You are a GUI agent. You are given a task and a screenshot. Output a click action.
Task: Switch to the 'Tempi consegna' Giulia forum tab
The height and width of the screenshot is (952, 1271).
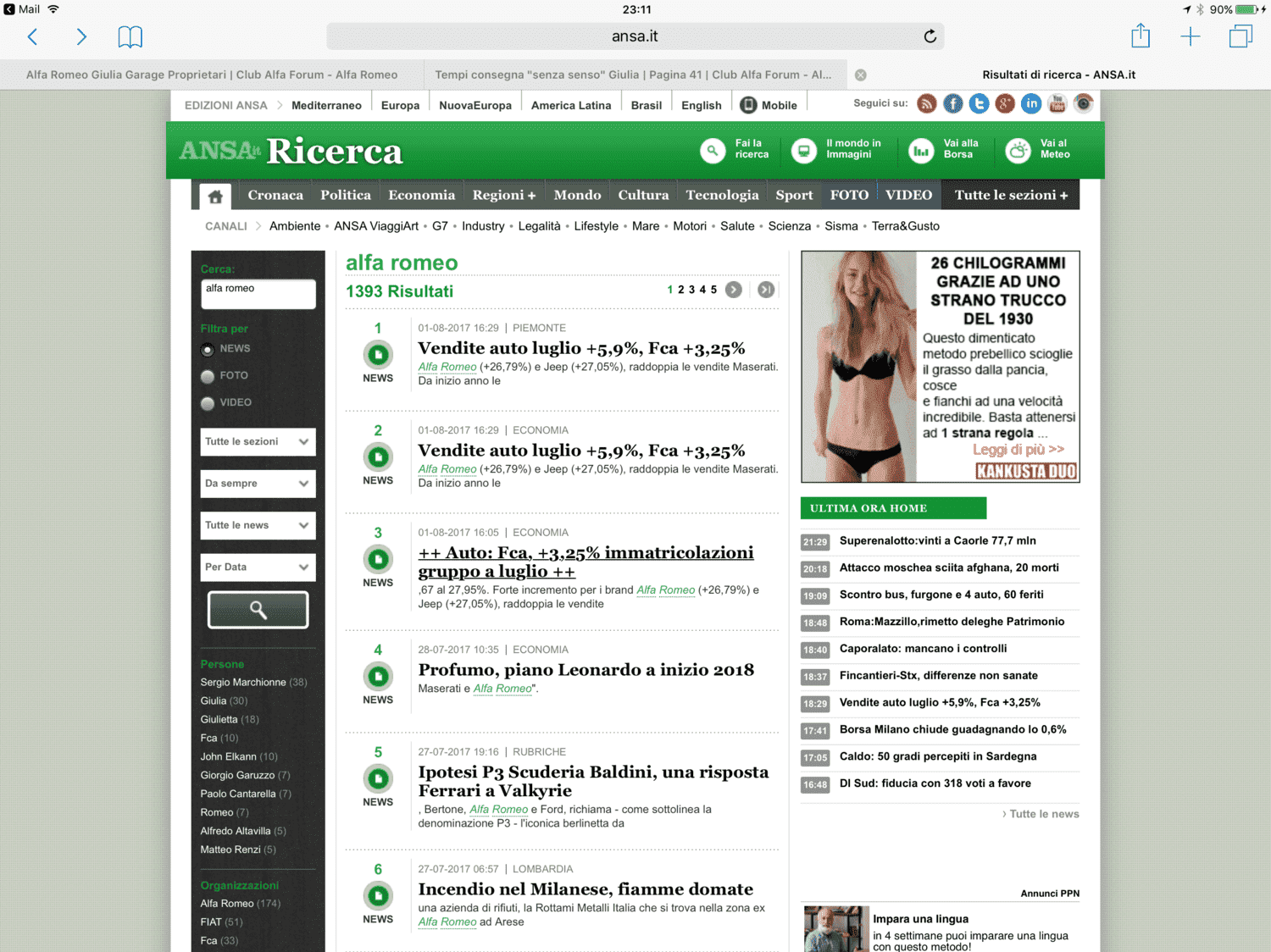633,75
